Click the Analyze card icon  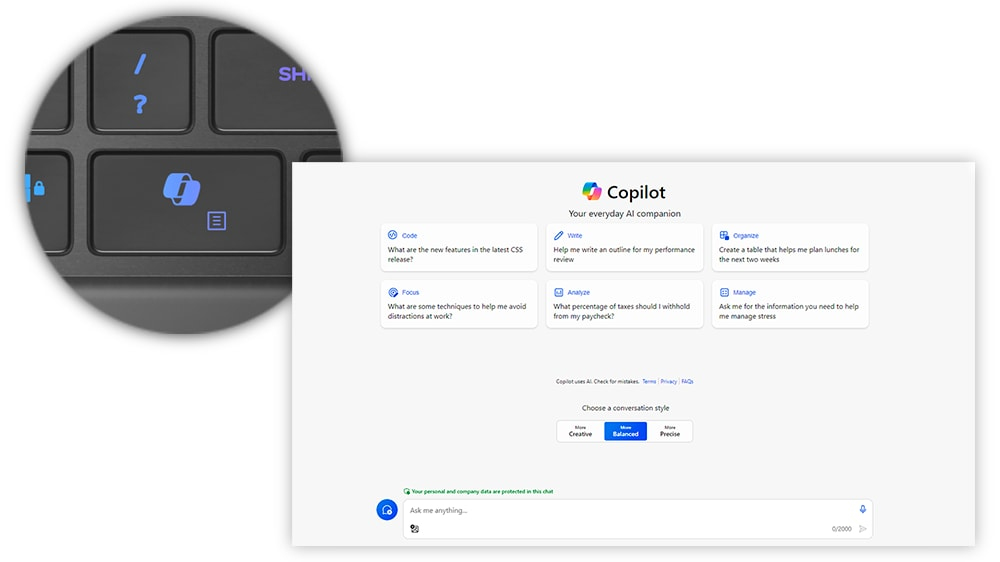(559, 293)
